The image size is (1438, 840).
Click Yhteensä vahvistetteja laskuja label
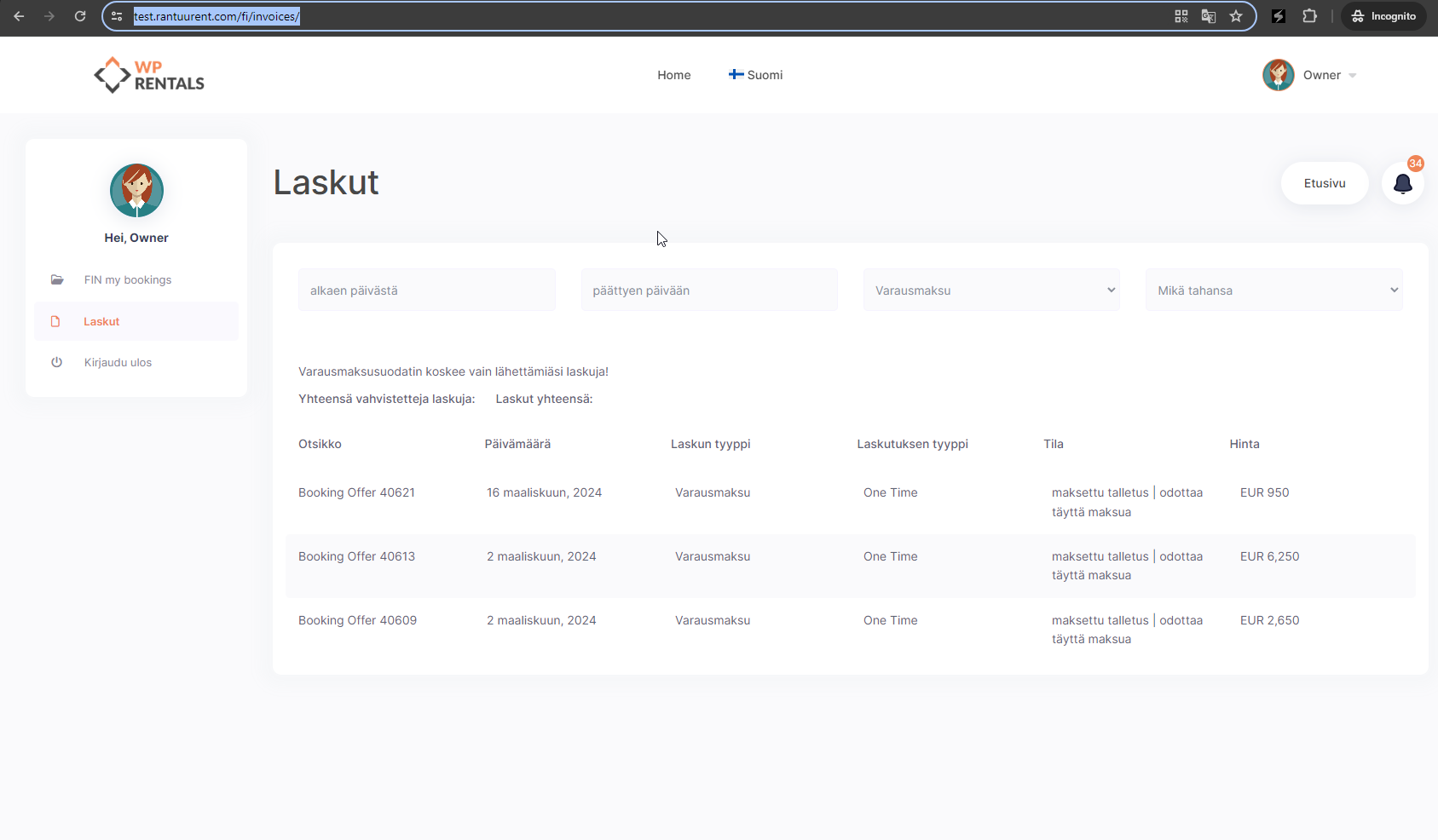[x=386, y=399]
